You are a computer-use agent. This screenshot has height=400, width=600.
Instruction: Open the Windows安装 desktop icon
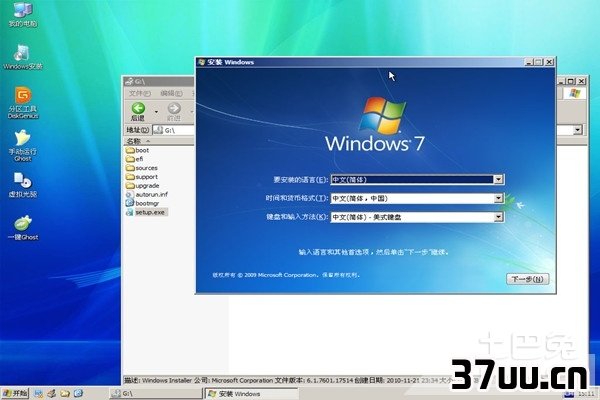(x=23, y=57)
